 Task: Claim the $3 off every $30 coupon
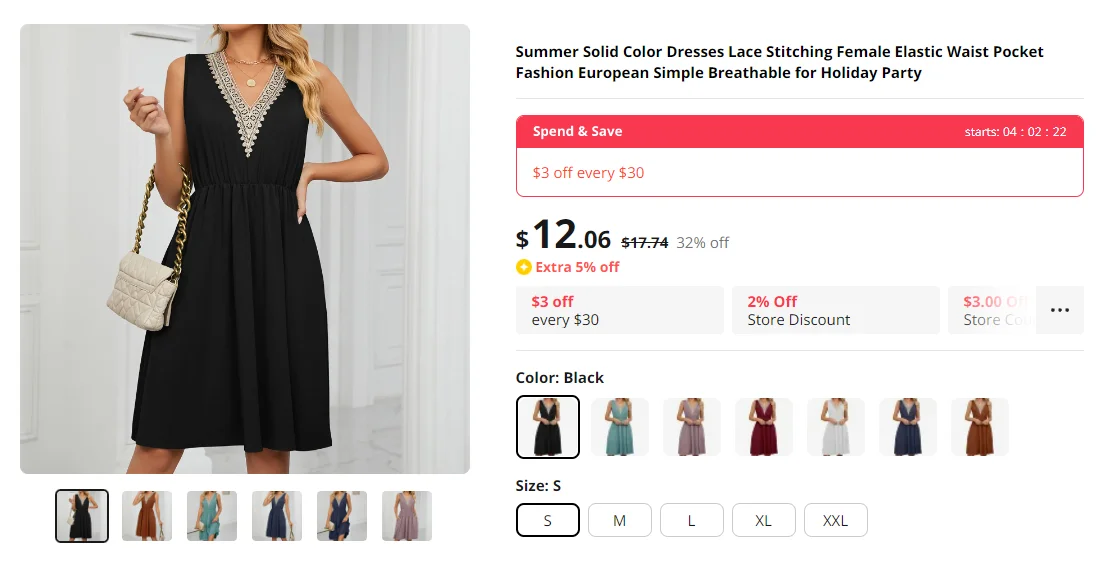tap(619, 310)
